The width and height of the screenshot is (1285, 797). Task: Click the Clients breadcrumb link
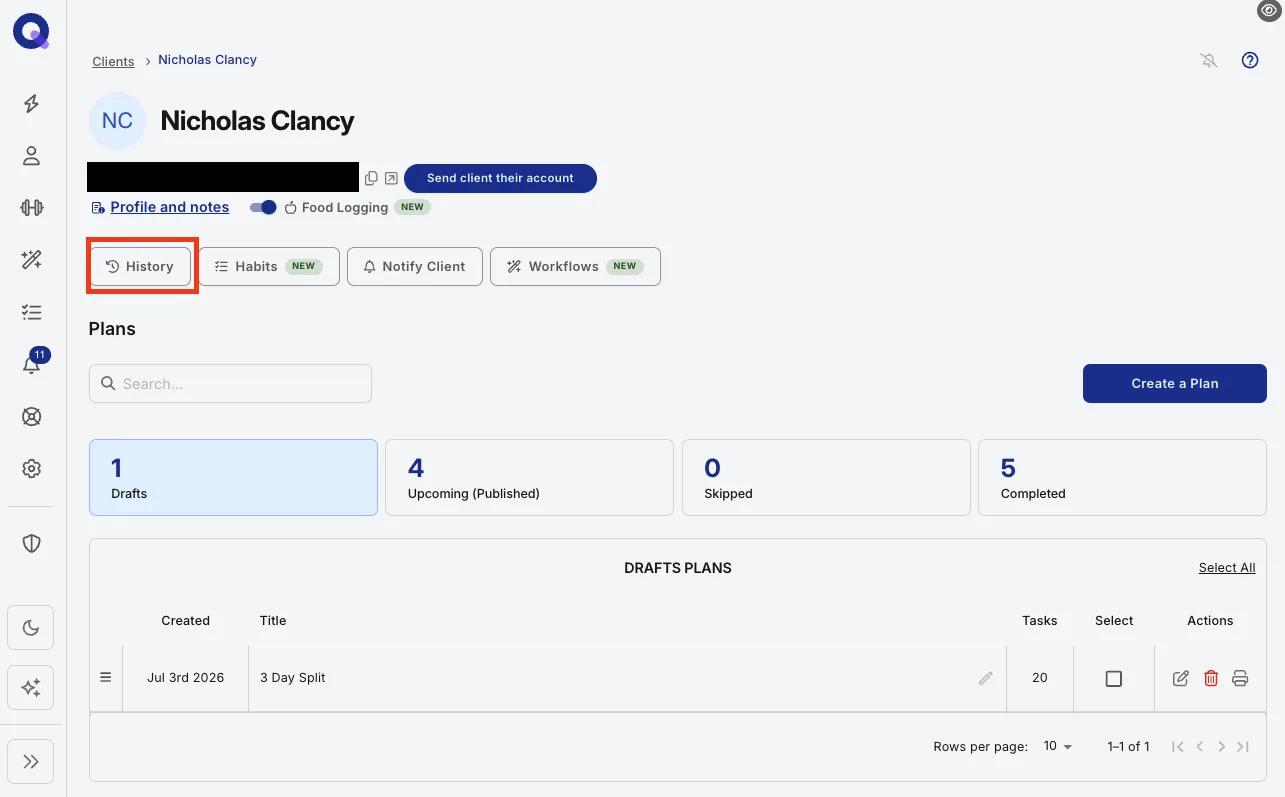pos(113,61)
